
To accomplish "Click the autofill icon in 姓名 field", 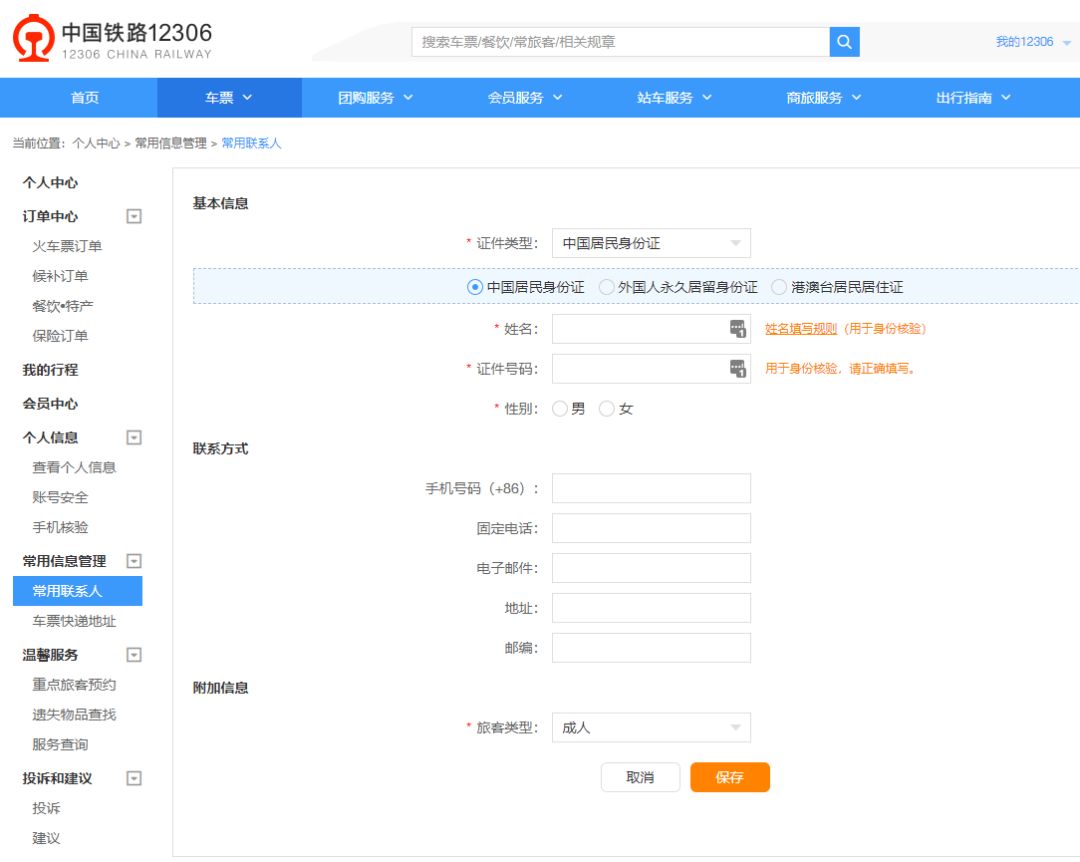I will click(738, 329).
